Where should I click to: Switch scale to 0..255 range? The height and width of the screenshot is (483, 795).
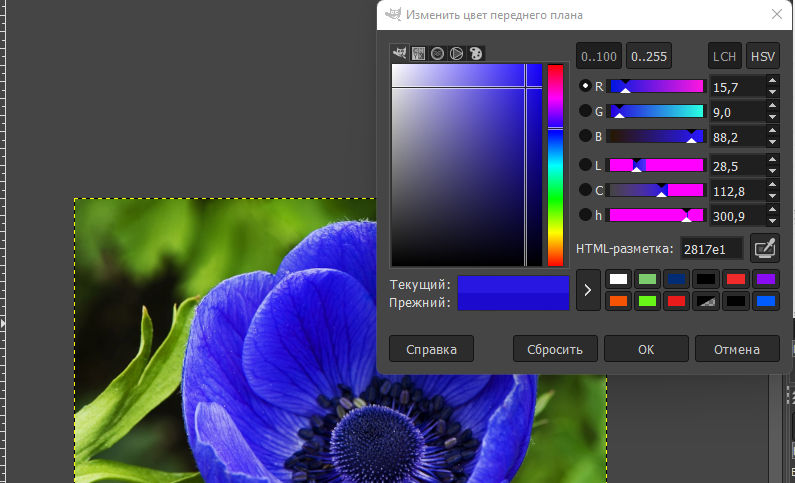coord(648,56)
